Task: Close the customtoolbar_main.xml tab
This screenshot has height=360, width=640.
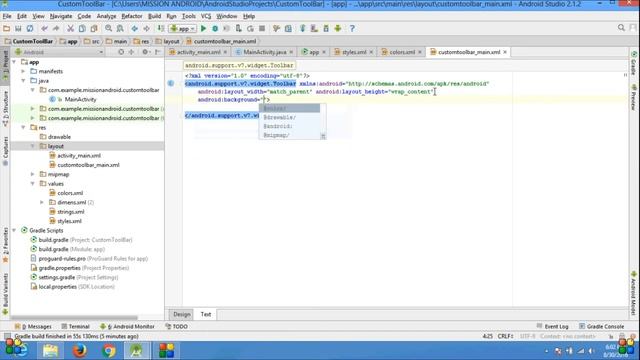Action: (505, 52)
